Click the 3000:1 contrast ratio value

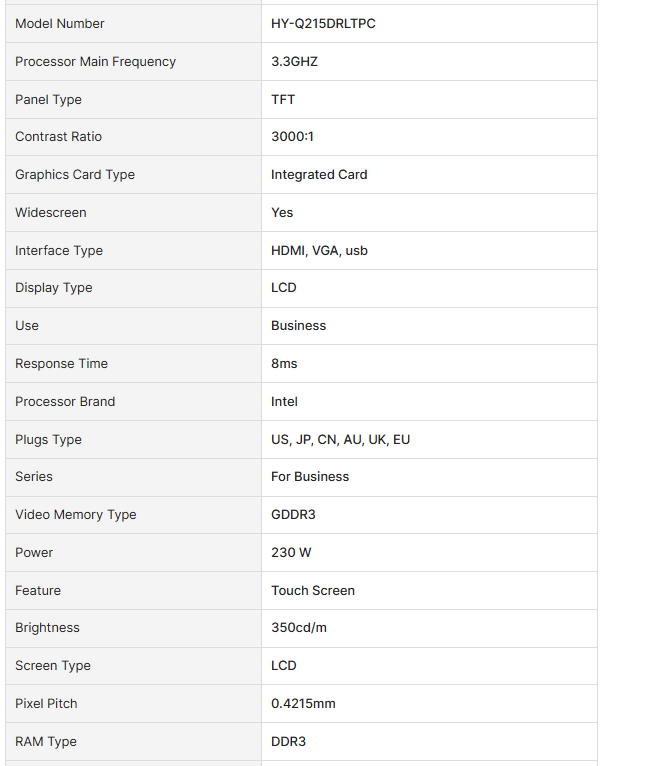292,136
